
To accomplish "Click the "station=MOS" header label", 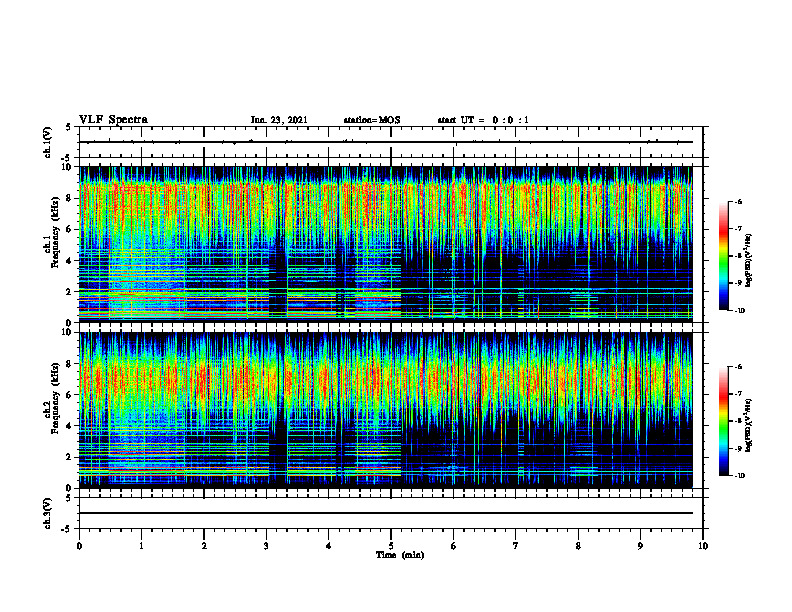I will point(372,120).
